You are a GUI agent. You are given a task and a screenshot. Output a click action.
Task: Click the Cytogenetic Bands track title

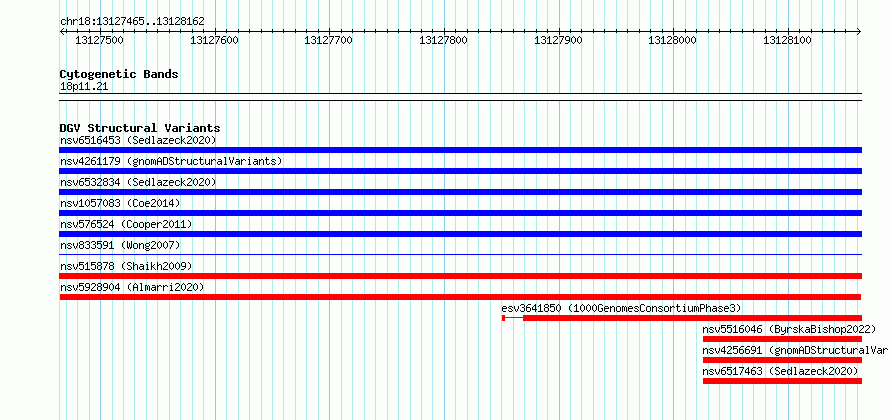point(119,74)
